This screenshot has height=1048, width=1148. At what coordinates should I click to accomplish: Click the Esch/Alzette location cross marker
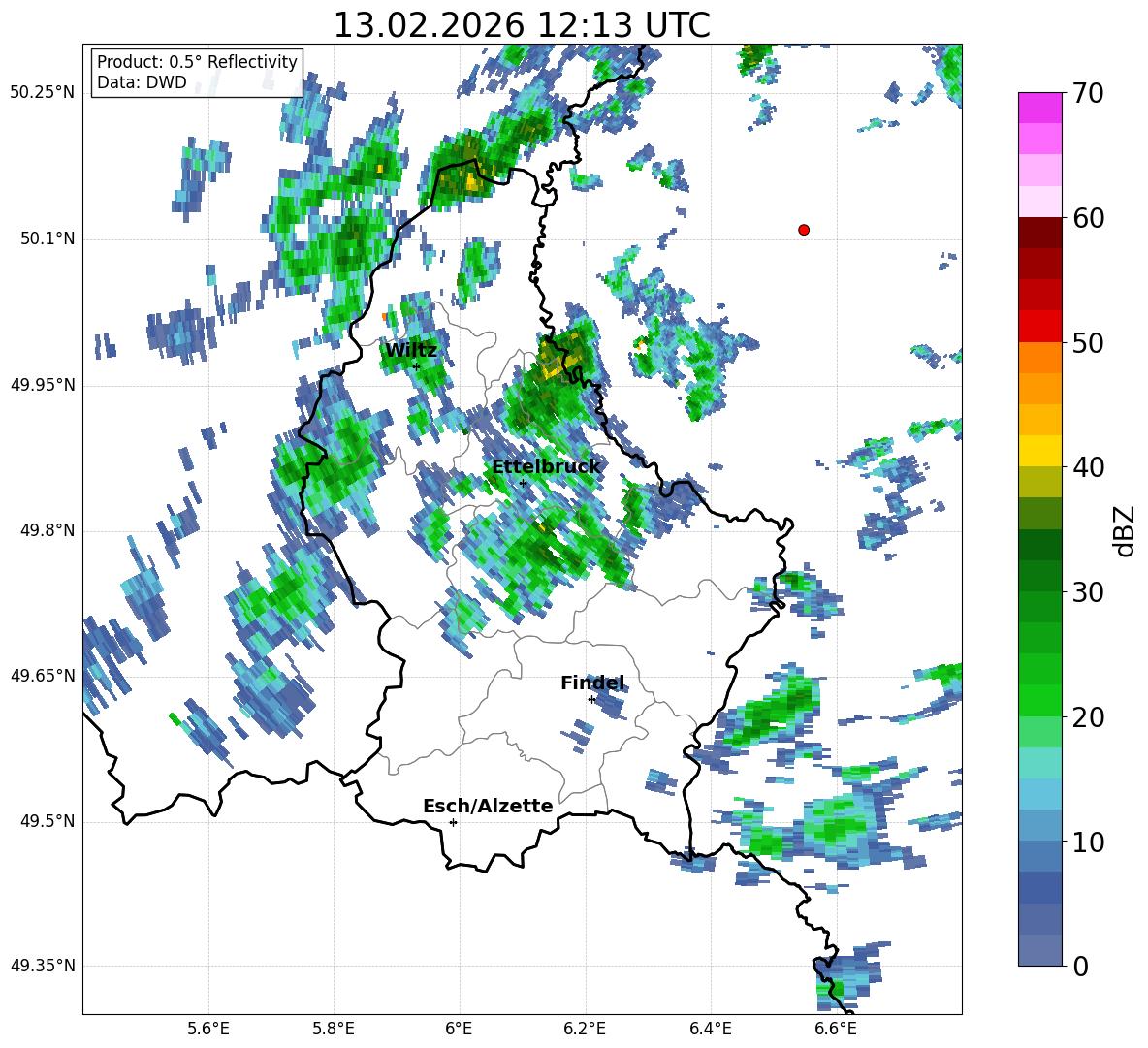(x=453, y=822)
